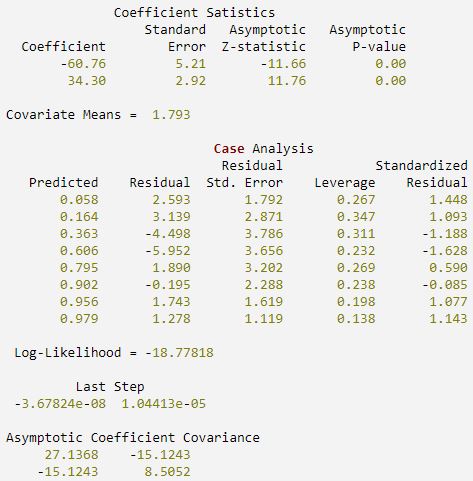Image resolution: width=473 pixels, height=481 pixels.
Task: Click the Predicted column header
Action: pos(63,183)
